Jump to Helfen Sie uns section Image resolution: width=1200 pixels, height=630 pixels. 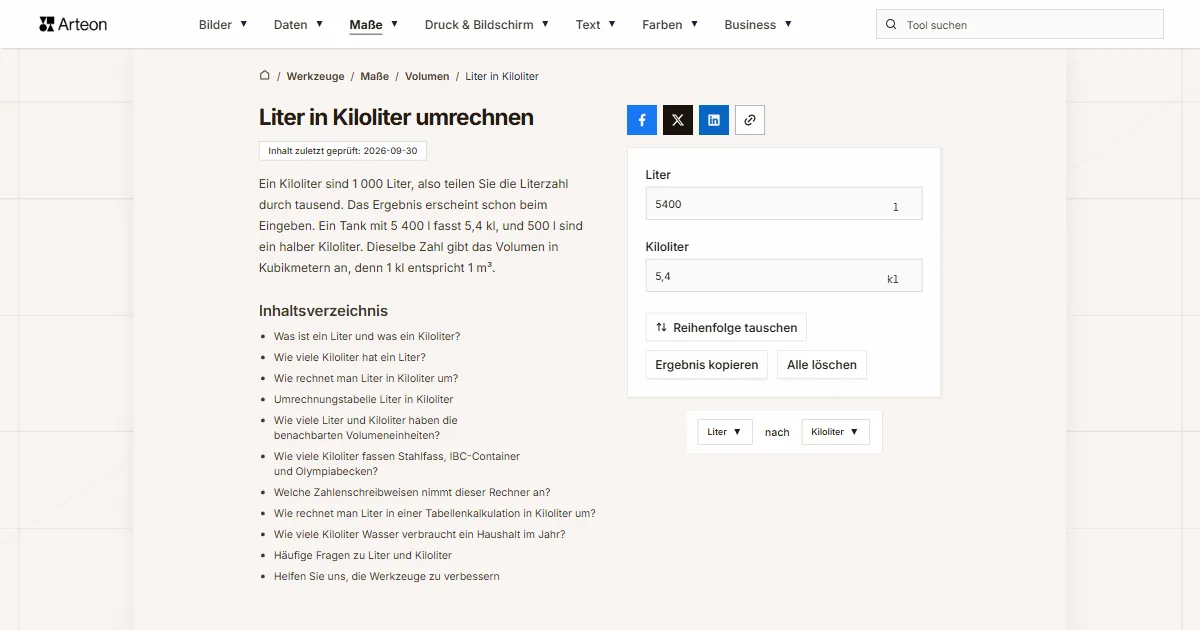pyautogui.click(x=387, y=576)
